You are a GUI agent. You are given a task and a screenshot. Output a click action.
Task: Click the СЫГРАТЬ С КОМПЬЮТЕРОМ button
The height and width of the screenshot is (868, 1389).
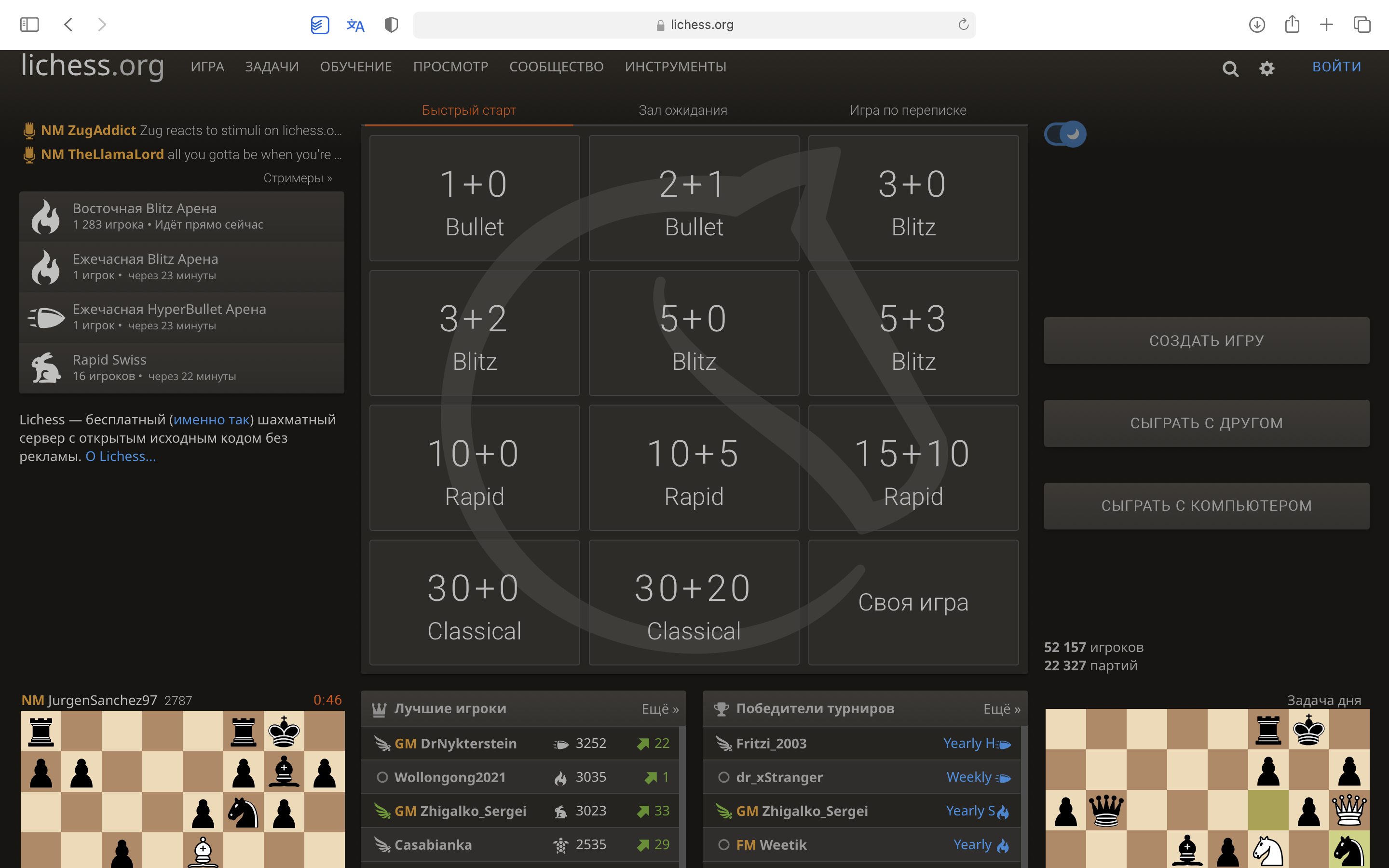(x=1207, y=506)
